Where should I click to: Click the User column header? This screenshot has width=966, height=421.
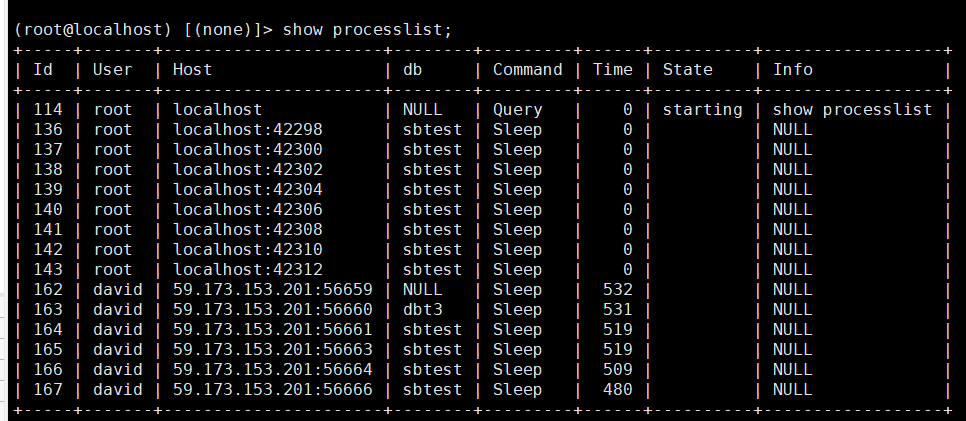click(112, 70)
